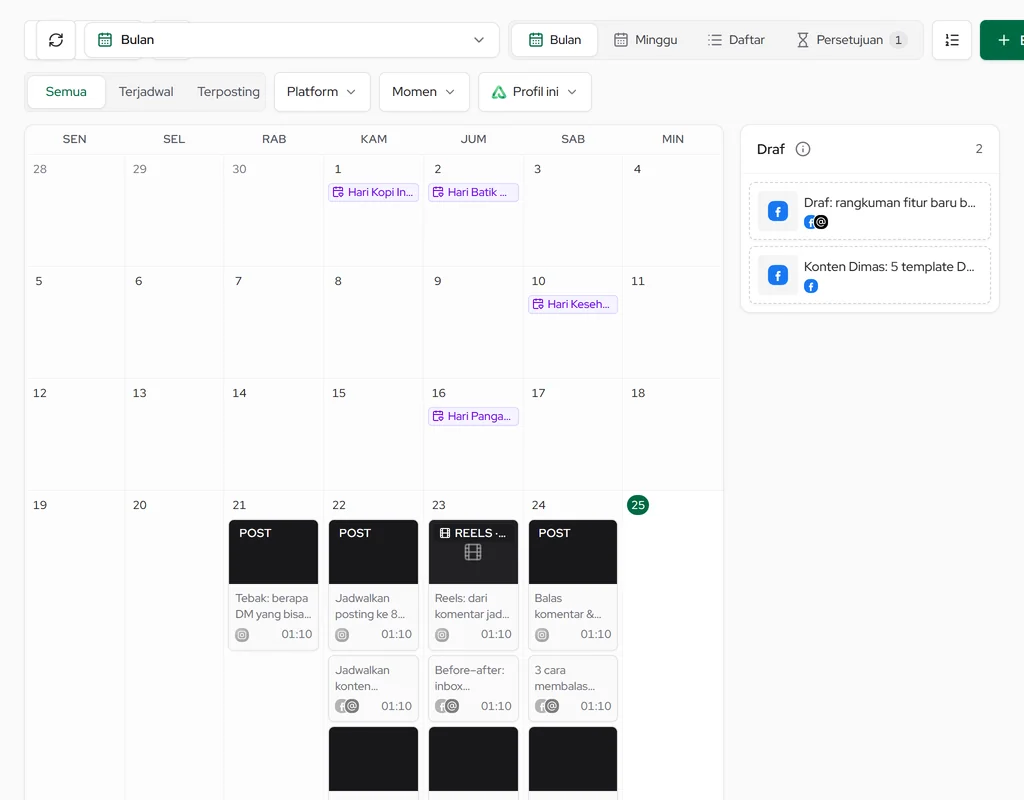Click the calendar icon in Bulan dropdown
1024x800 pixels.
pyautogui.click(x=105, y=40)
